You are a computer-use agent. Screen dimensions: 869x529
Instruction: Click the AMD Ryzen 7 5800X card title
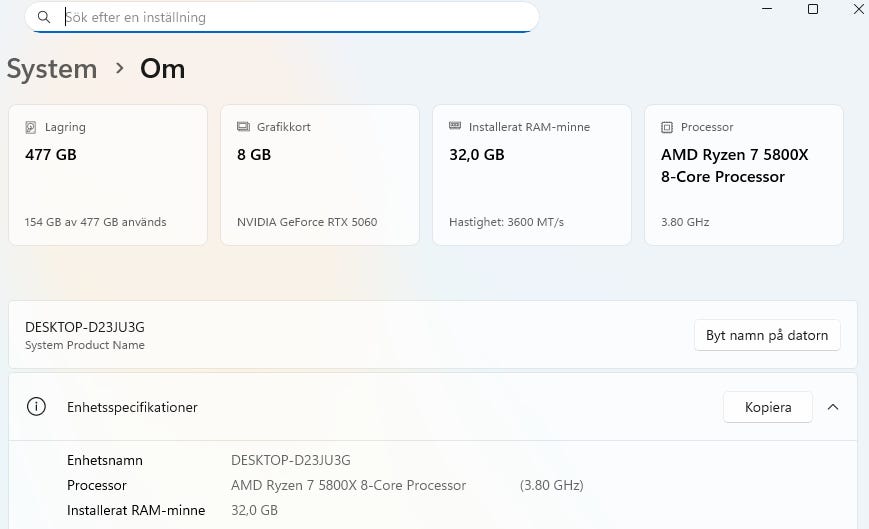pos(734,166)
